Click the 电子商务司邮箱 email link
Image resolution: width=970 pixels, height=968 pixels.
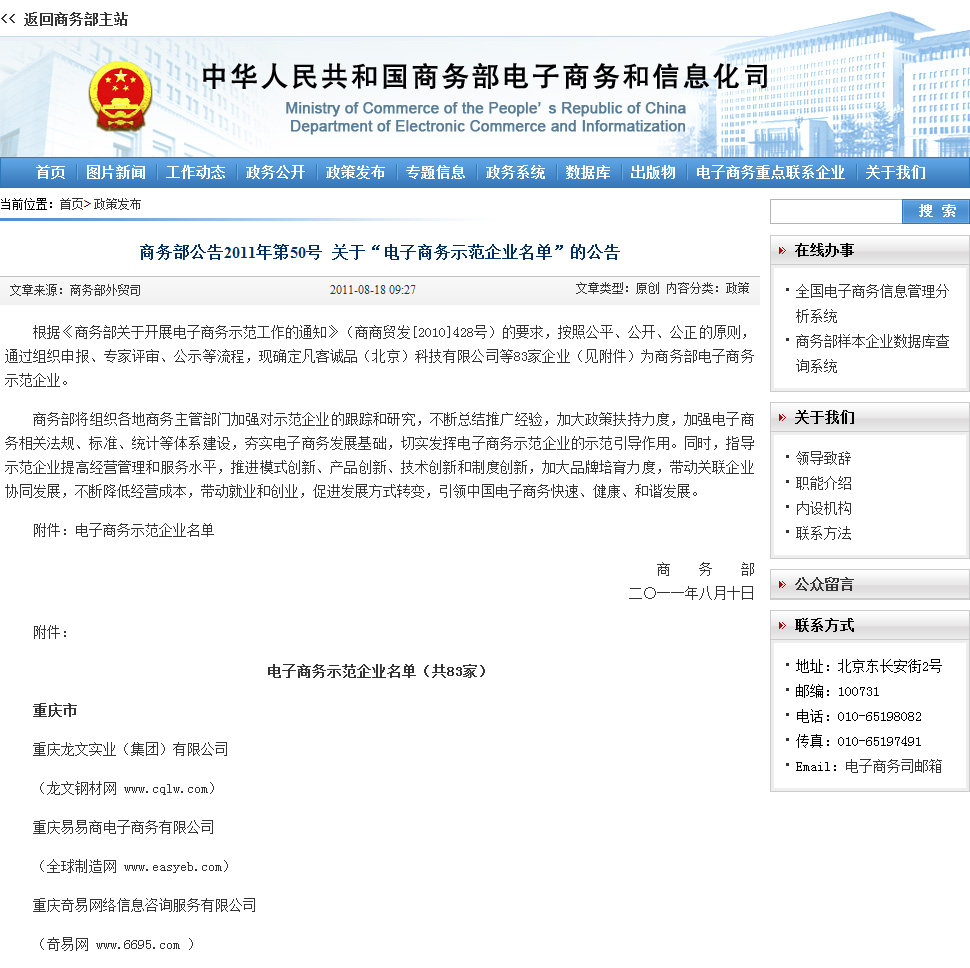893,766
